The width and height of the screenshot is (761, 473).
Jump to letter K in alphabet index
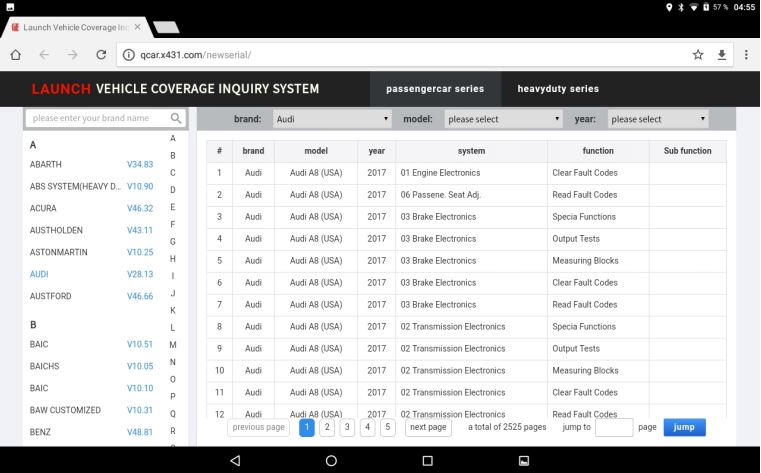pos(173,310)
